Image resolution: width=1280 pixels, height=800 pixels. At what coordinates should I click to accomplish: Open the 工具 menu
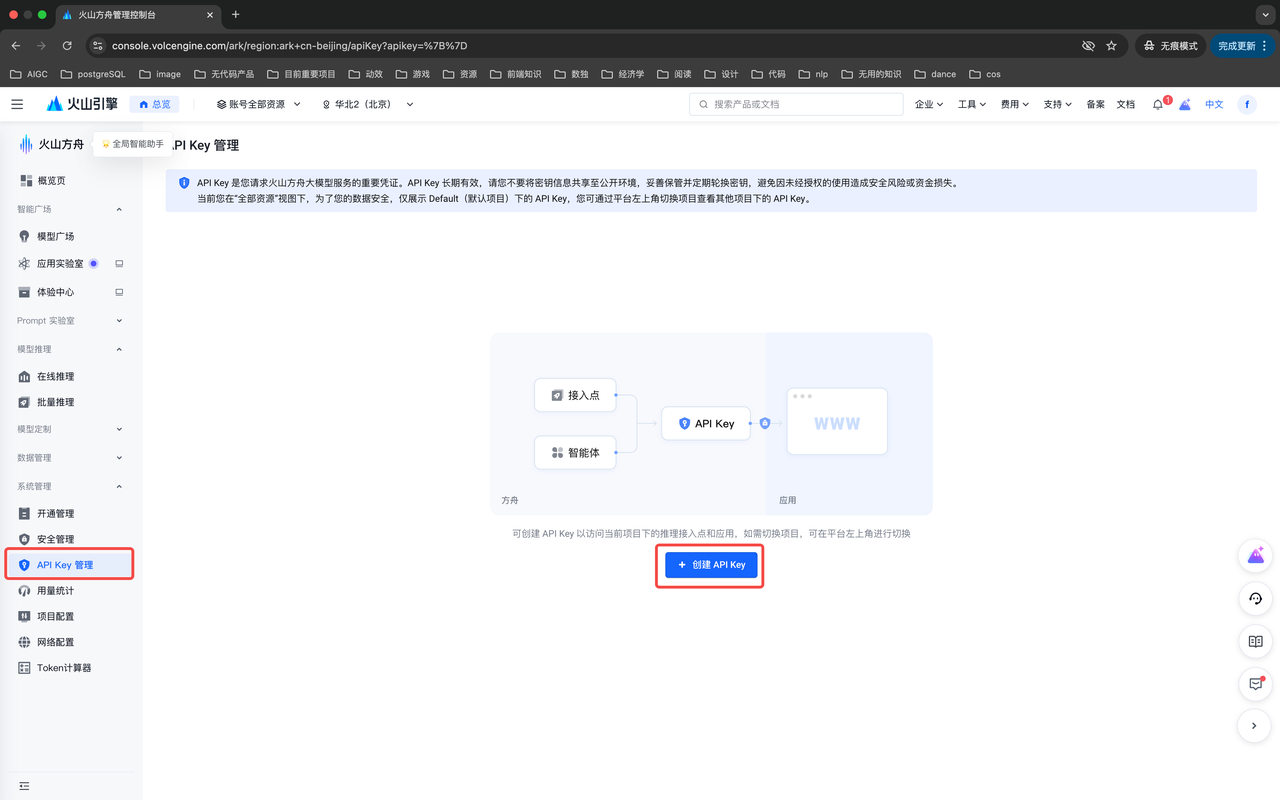[972, 104]
